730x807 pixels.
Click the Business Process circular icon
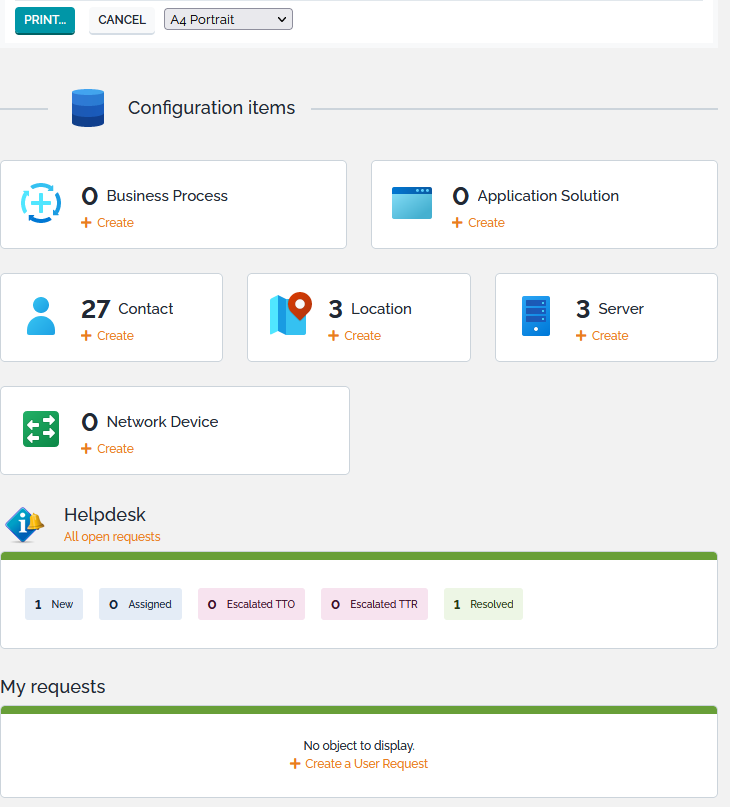pyautogui.click(x=41, y=203)
